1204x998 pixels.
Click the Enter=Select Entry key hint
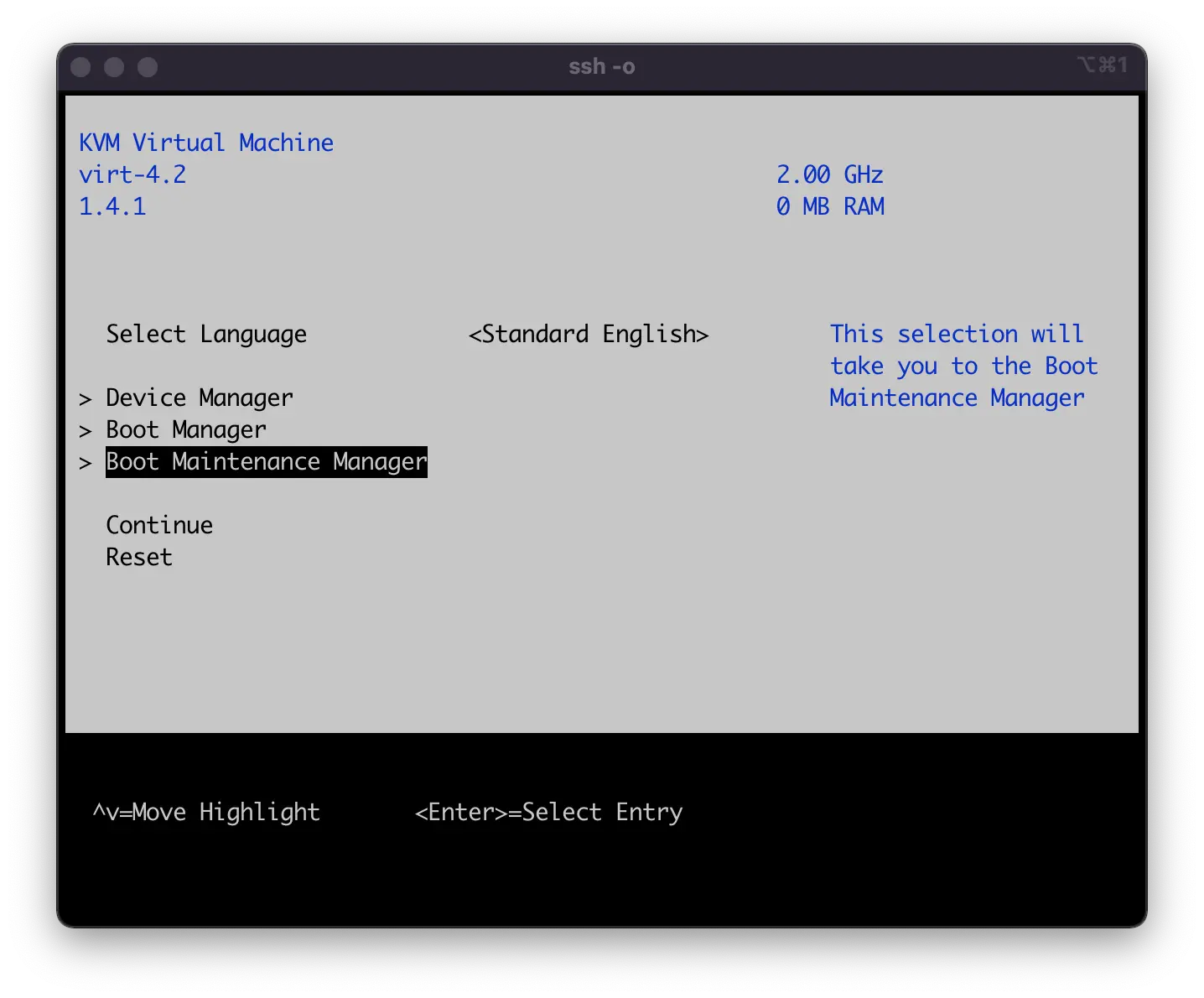(x=548, y=812)
